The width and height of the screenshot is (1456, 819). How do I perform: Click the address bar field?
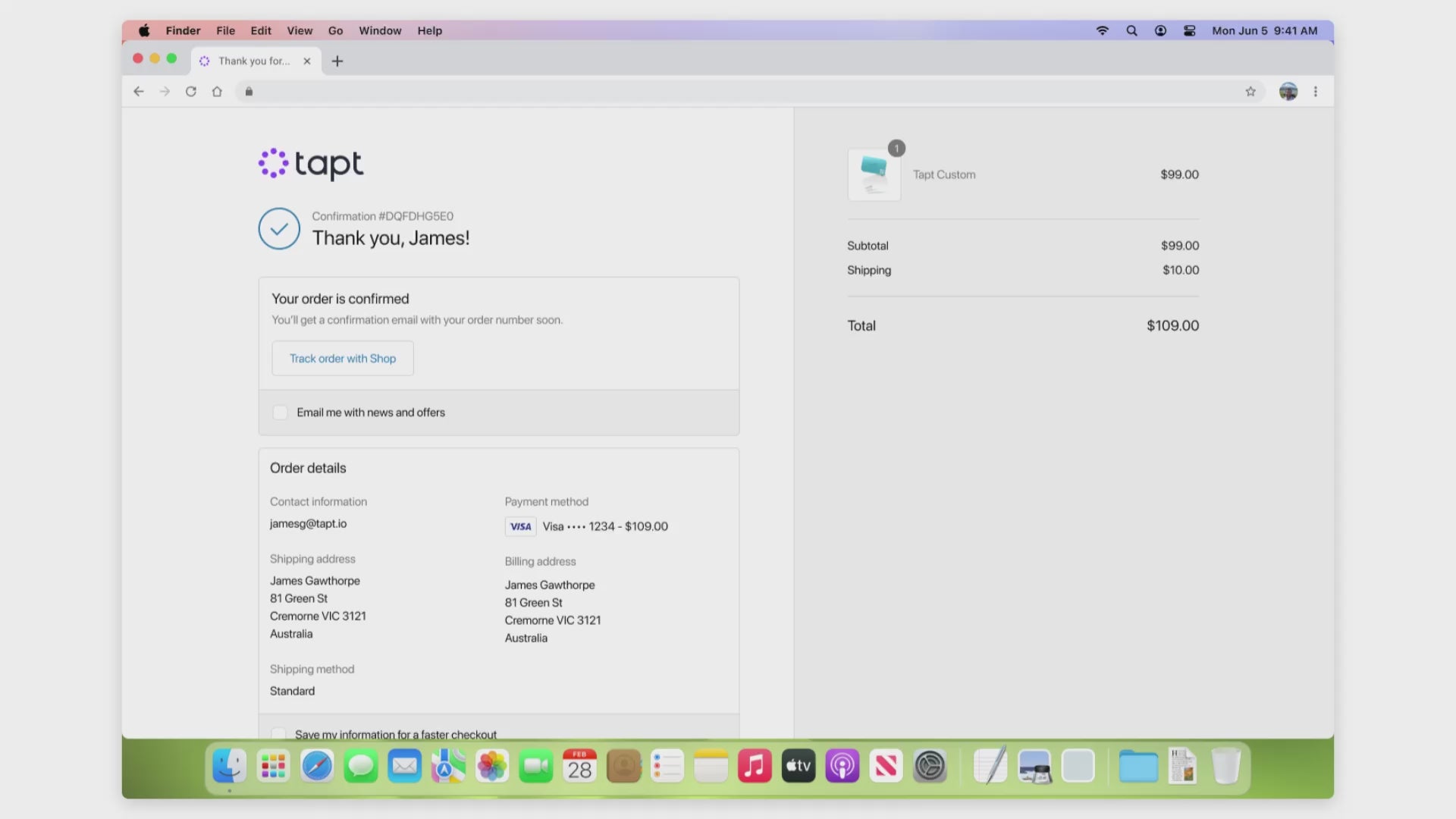[x=749, y=92]
